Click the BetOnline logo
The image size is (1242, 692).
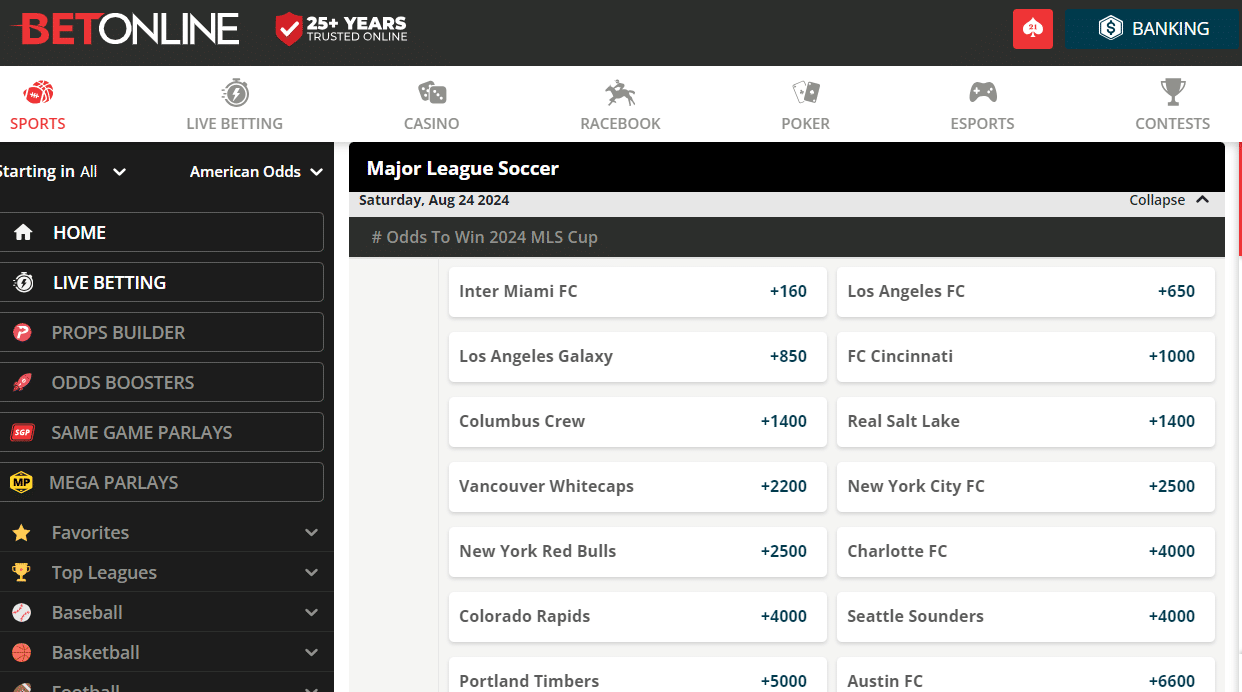125,29
